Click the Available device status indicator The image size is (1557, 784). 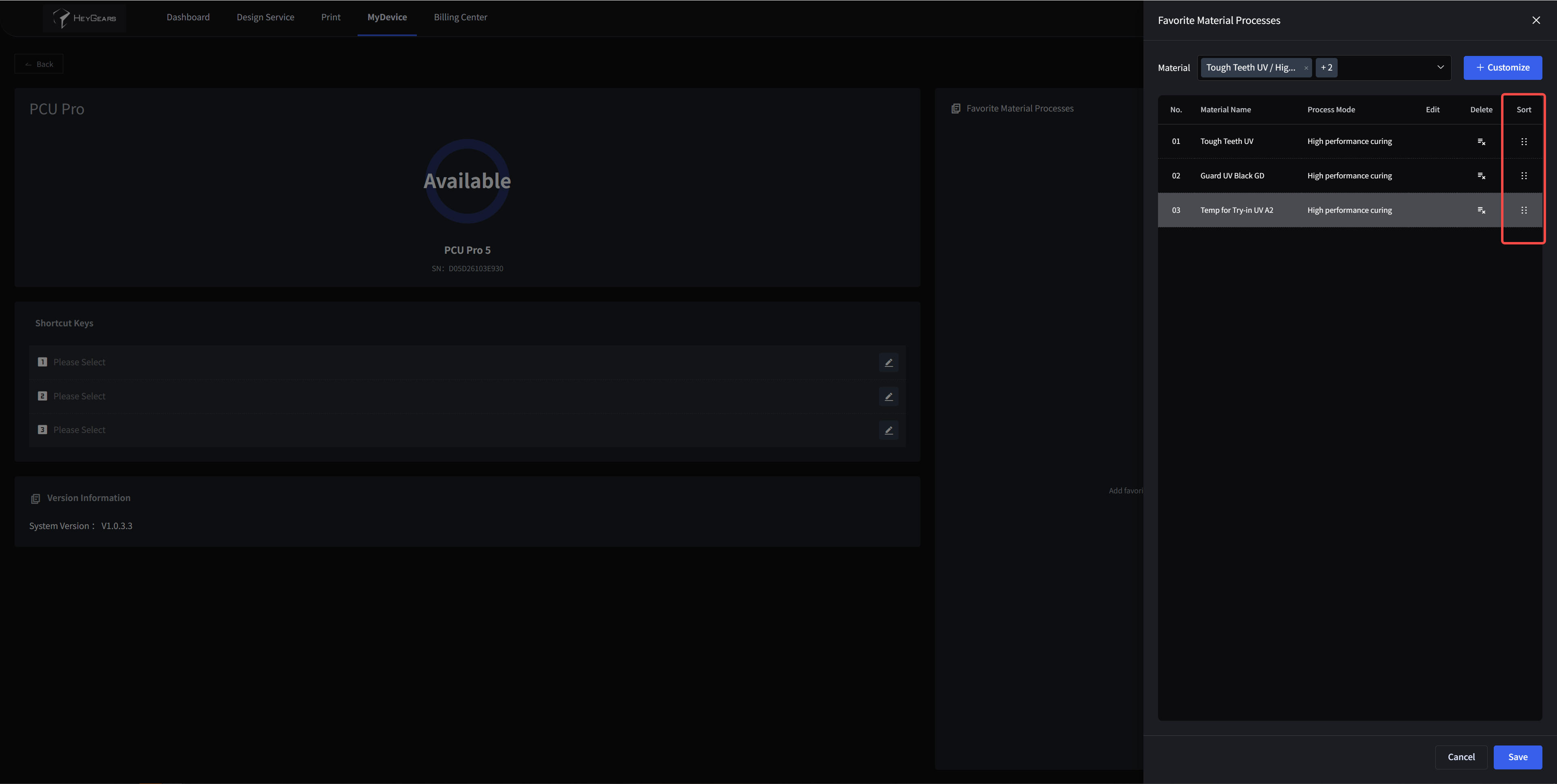467,181
